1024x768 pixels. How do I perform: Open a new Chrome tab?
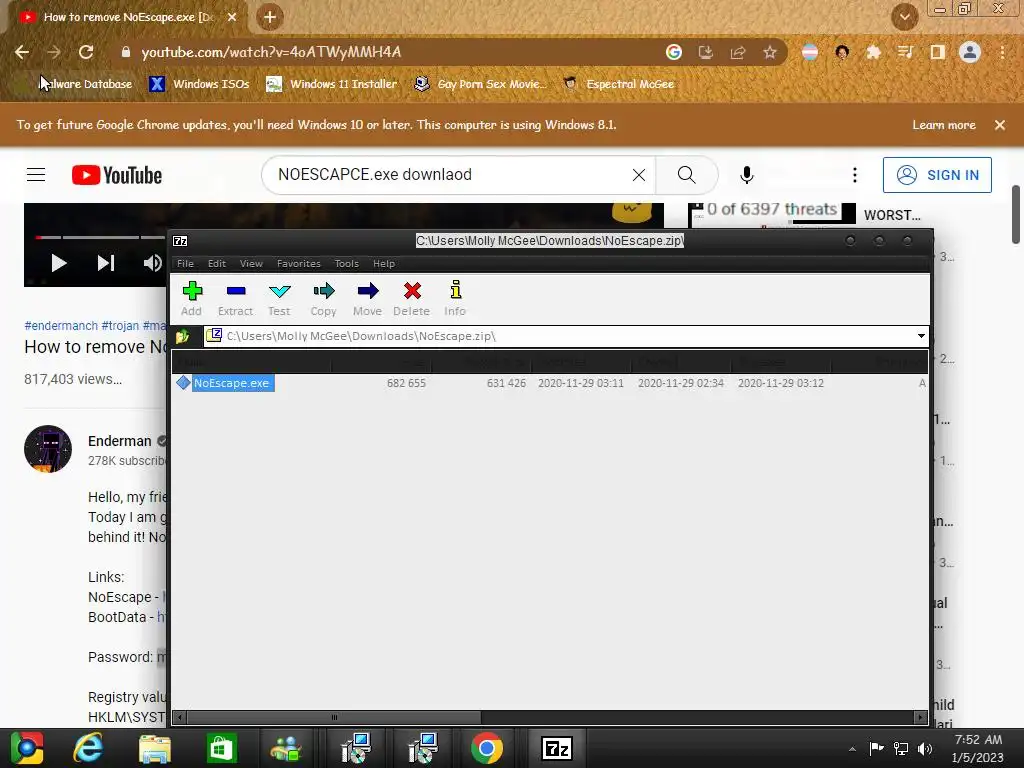click(270, 17)
